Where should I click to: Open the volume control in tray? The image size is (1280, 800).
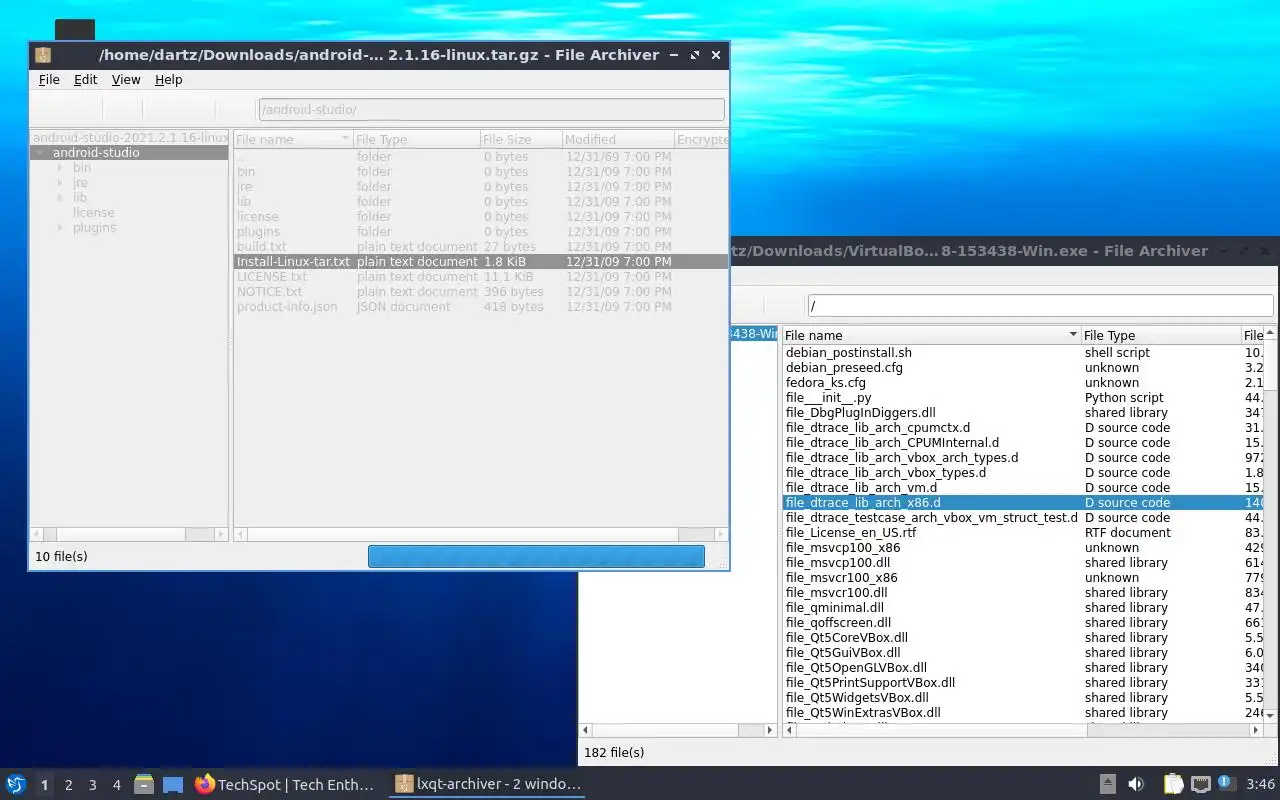click(x=1136, y=785)
